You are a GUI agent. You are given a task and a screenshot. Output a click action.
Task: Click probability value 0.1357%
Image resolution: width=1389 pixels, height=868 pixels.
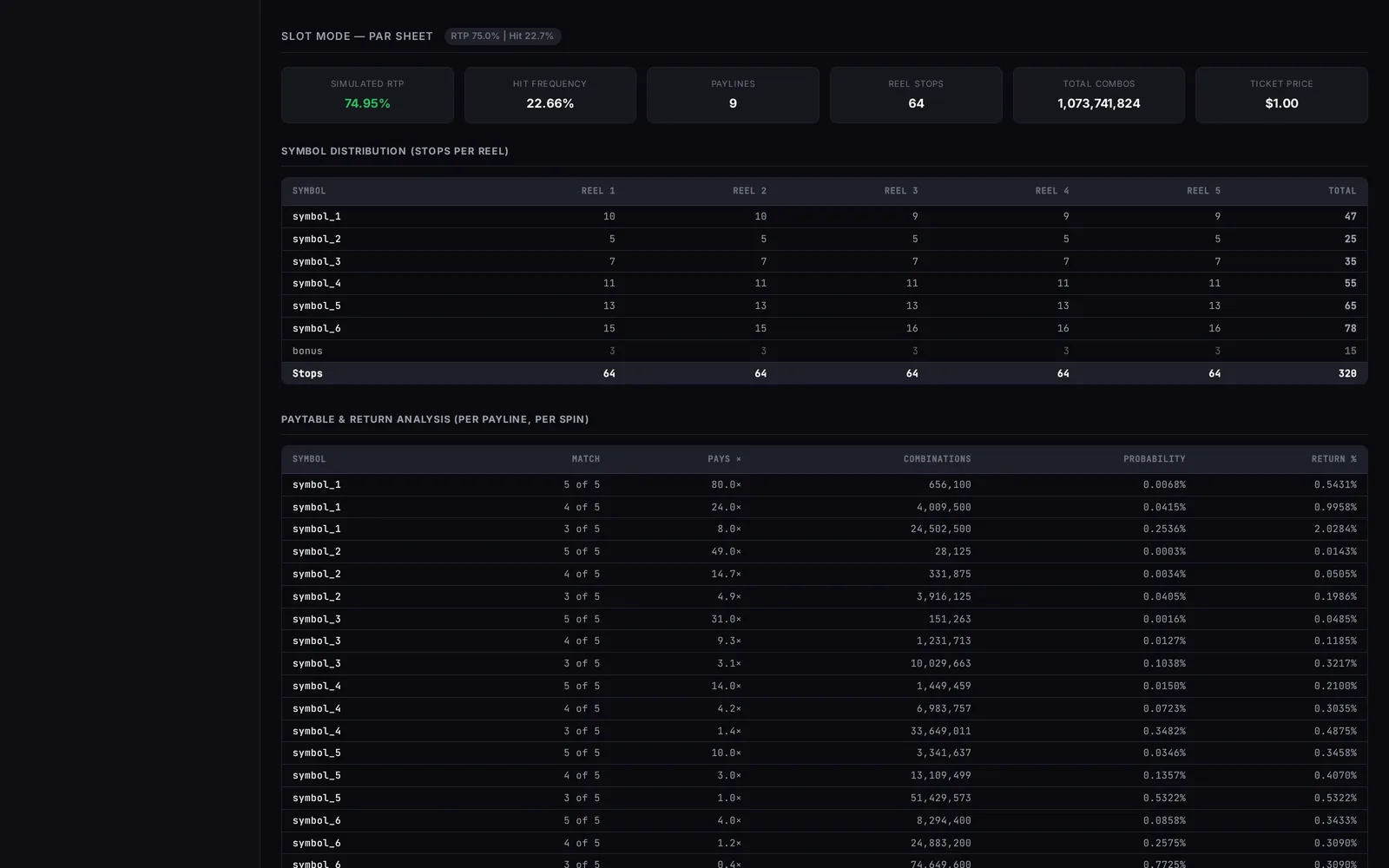point(1164,775)
